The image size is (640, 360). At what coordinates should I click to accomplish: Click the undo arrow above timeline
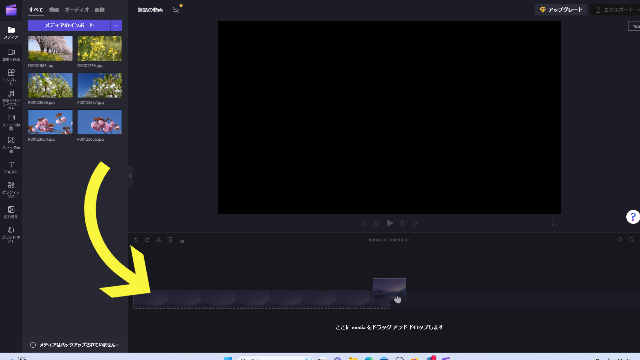click(x=136, y=240)
